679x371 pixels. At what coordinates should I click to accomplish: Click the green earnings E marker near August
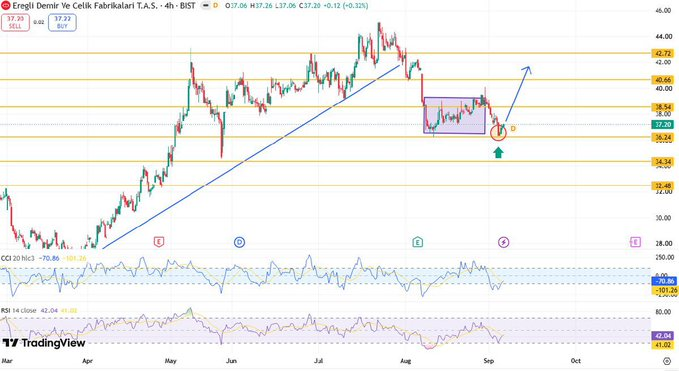tap(417, 242)
